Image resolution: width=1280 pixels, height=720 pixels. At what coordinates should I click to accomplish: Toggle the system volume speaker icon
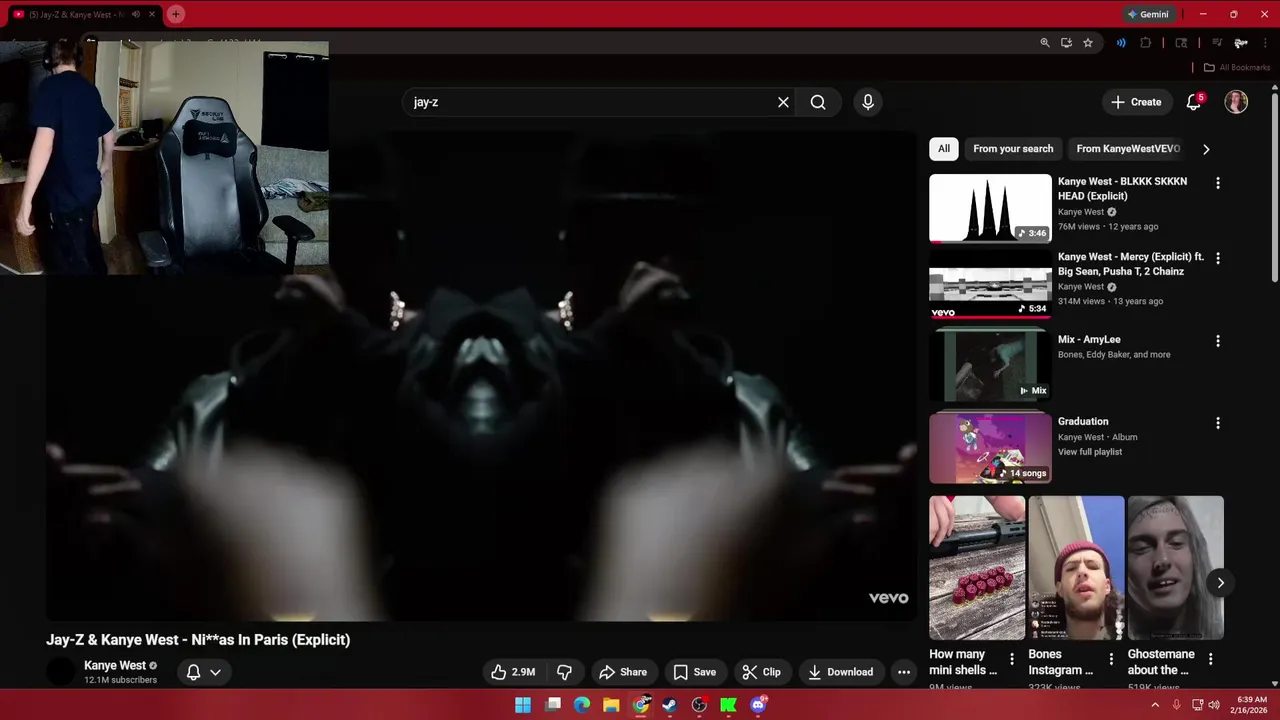pyautogui.click(x=1214, y=705)
